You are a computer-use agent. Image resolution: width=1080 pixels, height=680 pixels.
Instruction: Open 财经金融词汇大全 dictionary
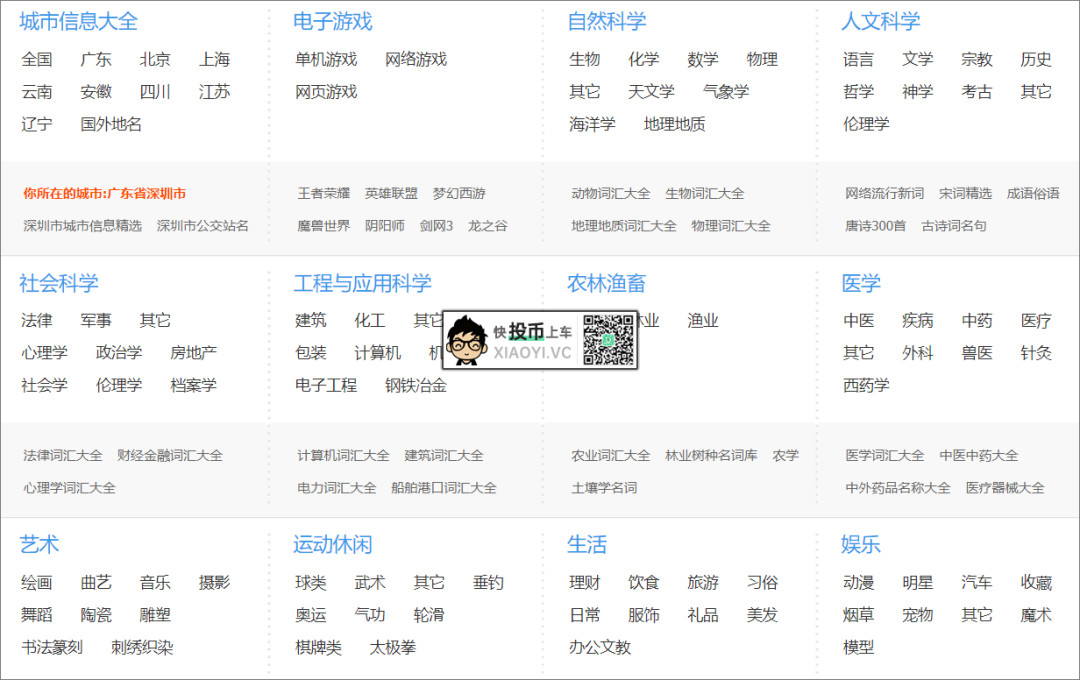[170, 455]
